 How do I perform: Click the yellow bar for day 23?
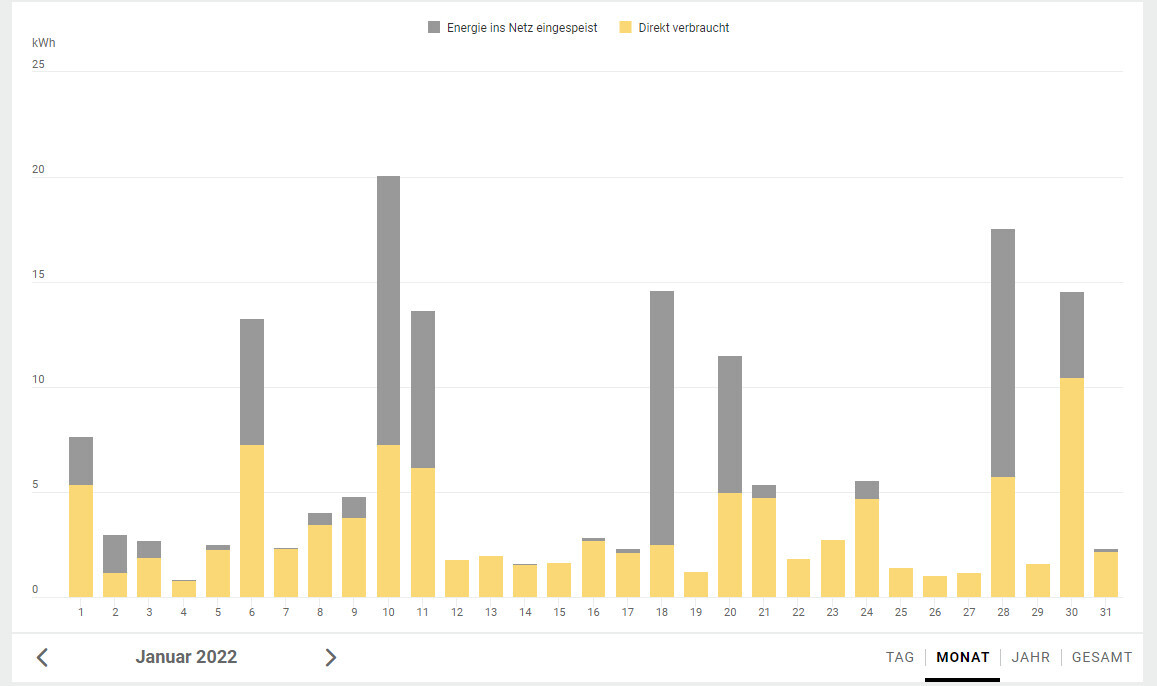tap(833, 568)
